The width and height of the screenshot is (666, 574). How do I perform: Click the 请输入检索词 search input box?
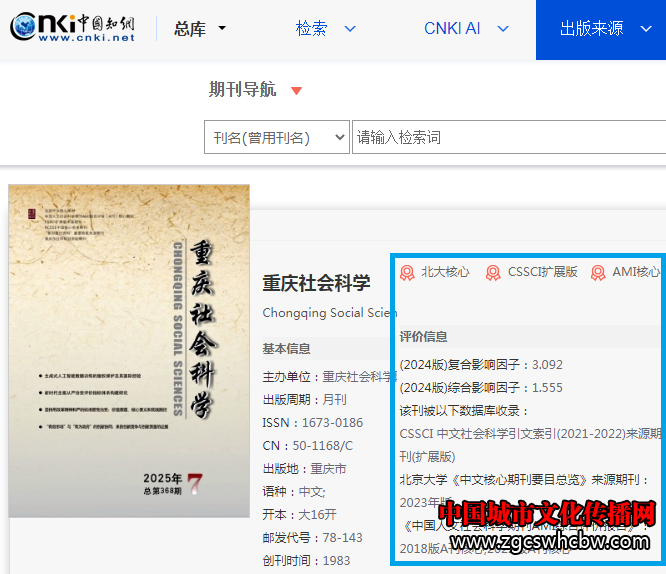coord(508,137)
